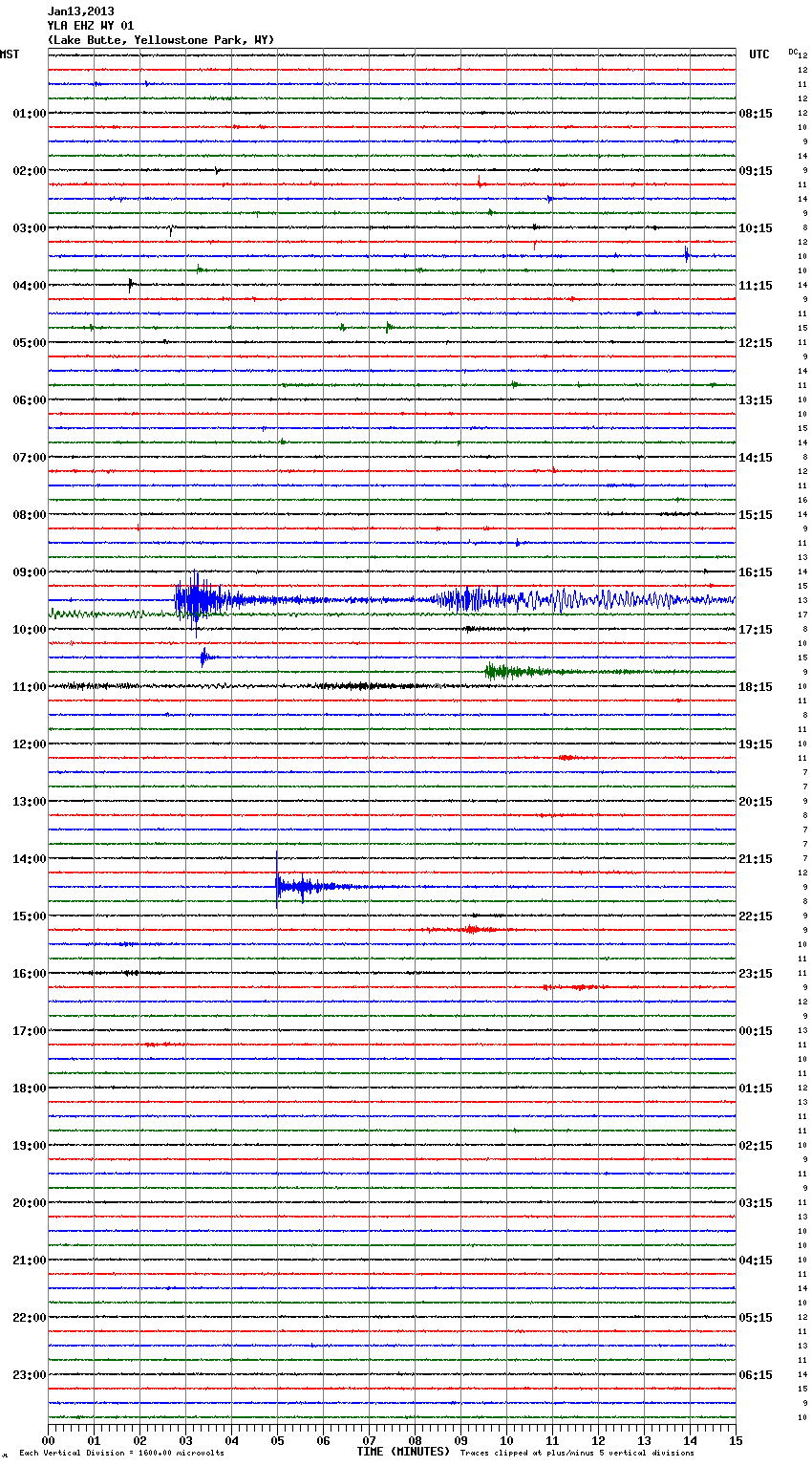812x1466 pixels.
Task: Click the '15' minute tick on bottom axis
Action: tap(736, 1440)
